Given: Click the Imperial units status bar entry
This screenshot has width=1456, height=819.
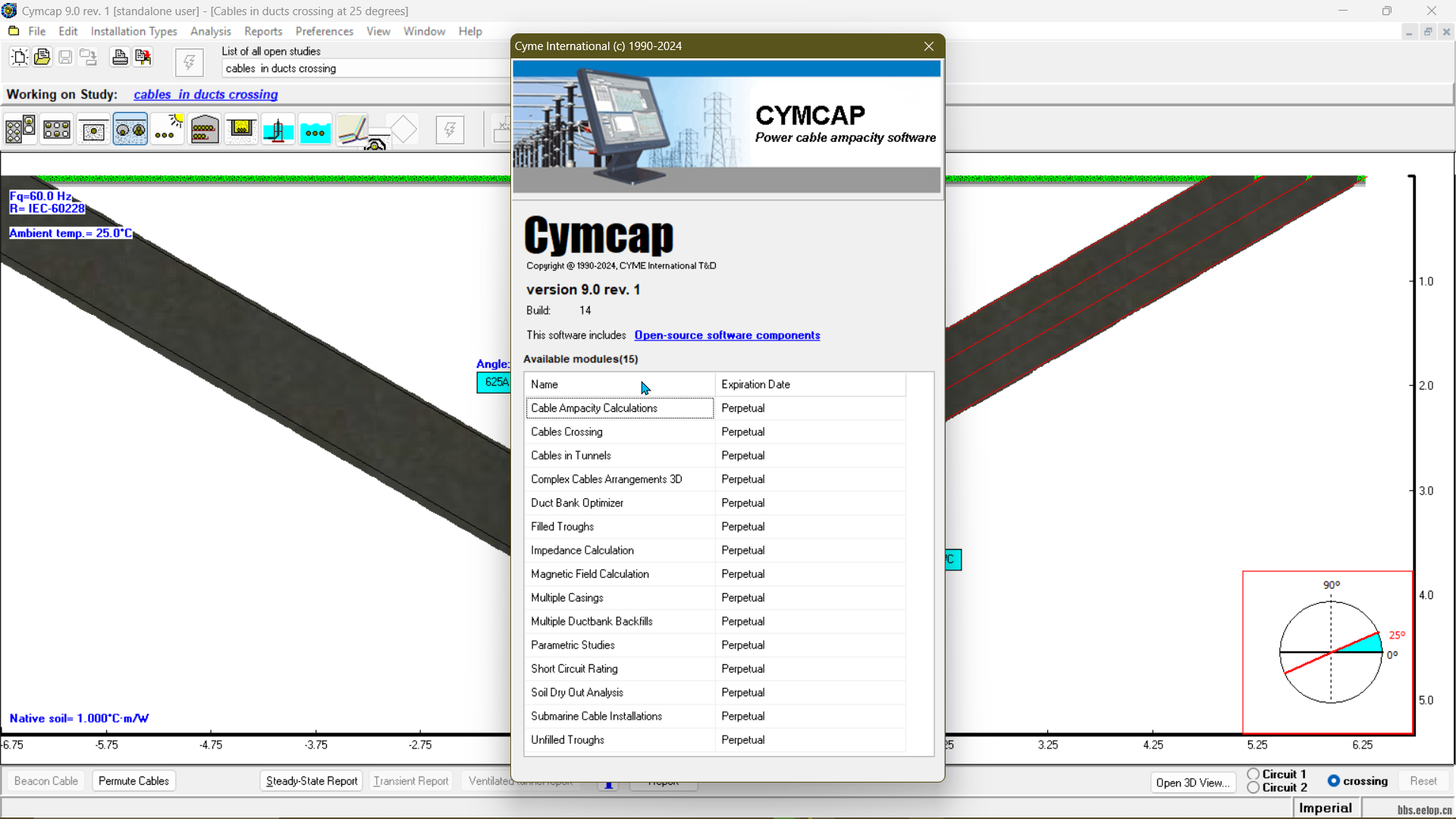Looking at the screenshot, I should pos(1326,808).
